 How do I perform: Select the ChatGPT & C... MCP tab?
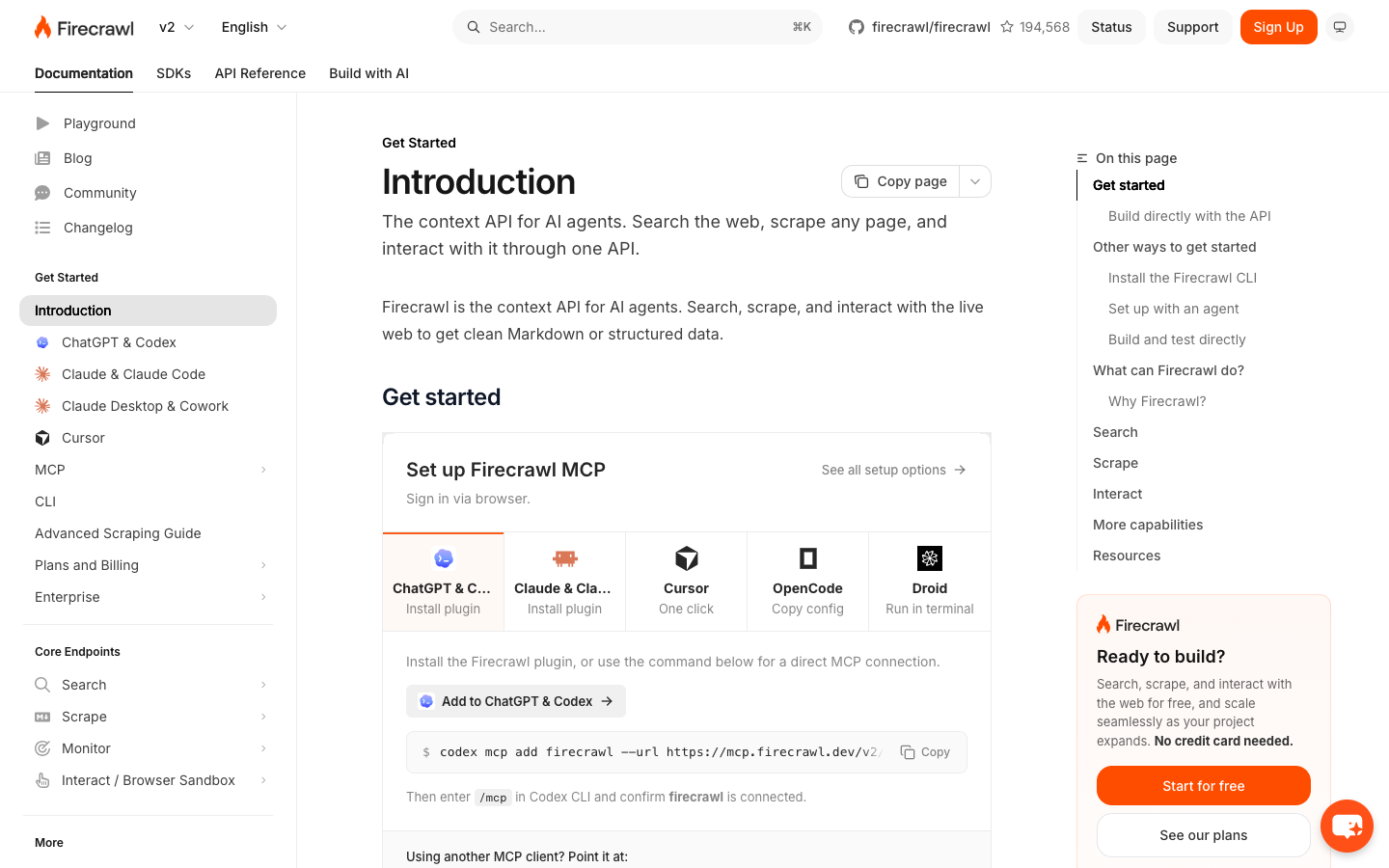click(443, 583)
